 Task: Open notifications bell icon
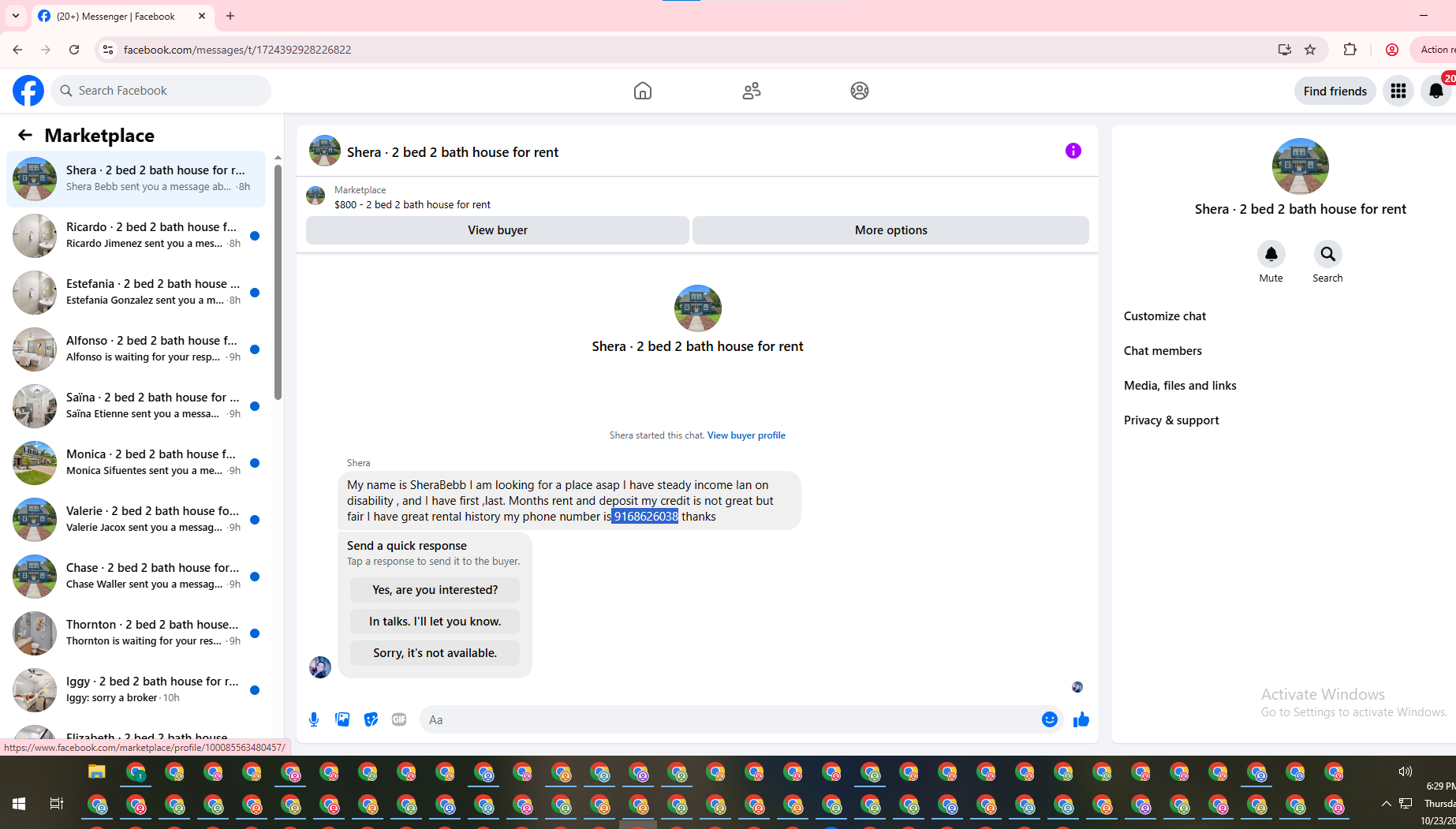point(1436,91)
